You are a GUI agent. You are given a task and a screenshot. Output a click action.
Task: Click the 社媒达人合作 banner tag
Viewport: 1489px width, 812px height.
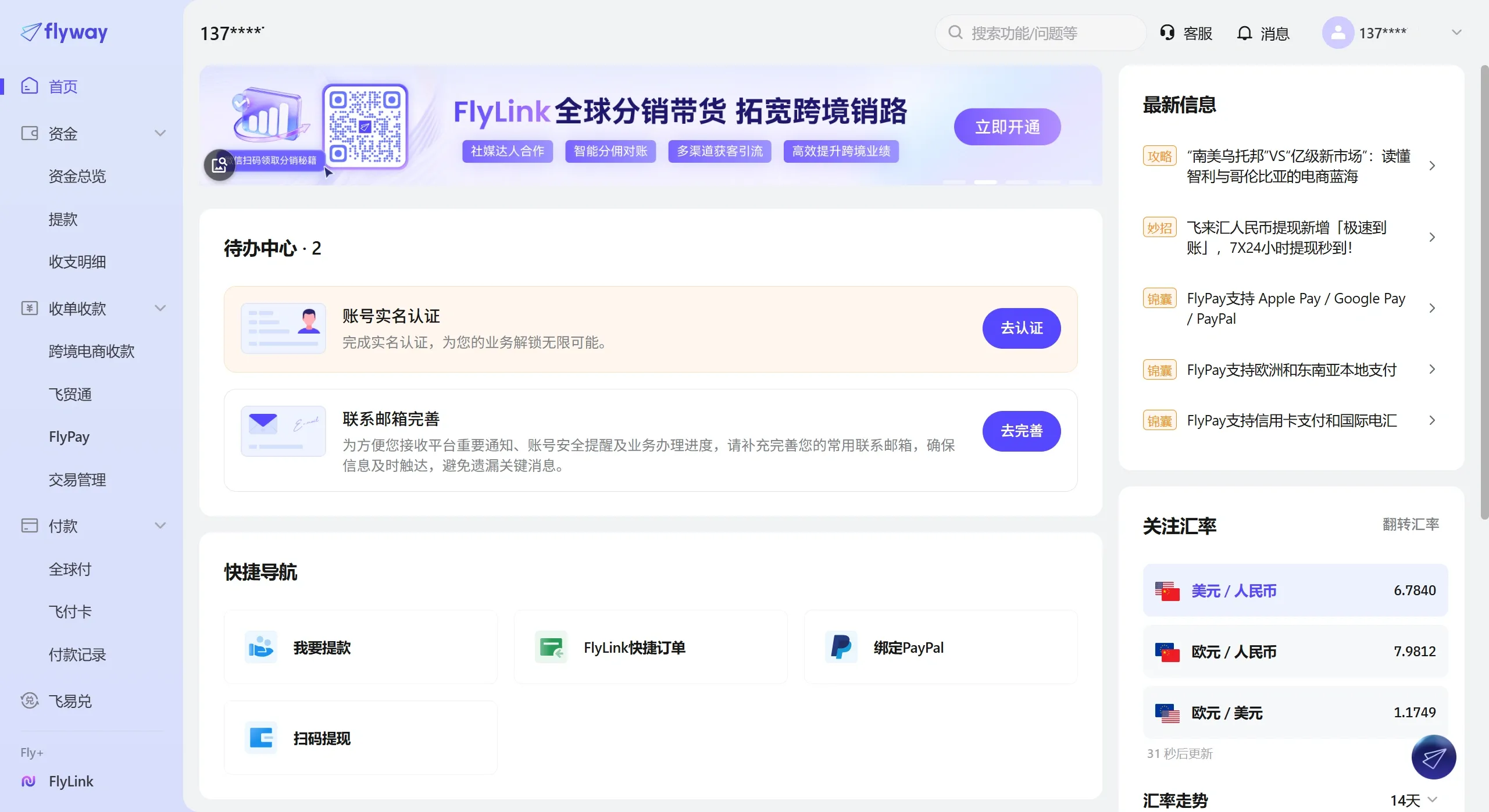click(x=507, y=151)
